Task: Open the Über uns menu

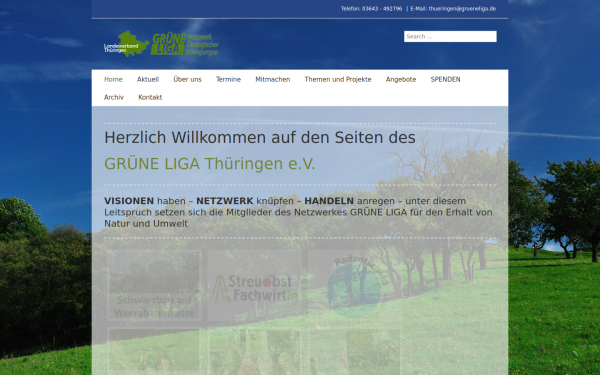Action: pyautogui.click(x=187, y=79)
